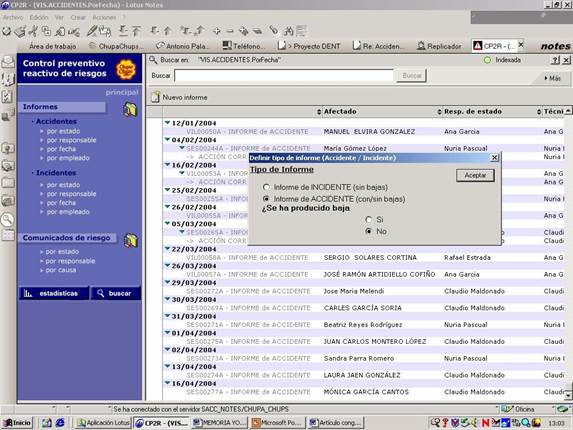
Task: Open Incidentes por empleado view
Action: click(x=68, y=212)
